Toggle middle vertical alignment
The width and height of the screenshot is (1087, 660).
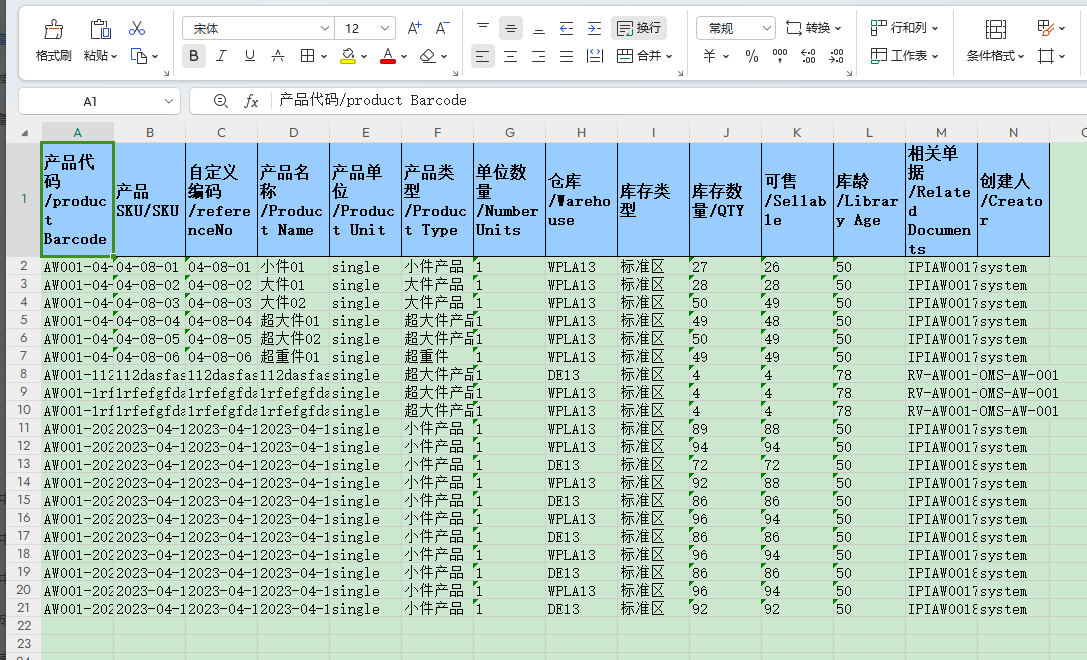(x=511, y=28)
